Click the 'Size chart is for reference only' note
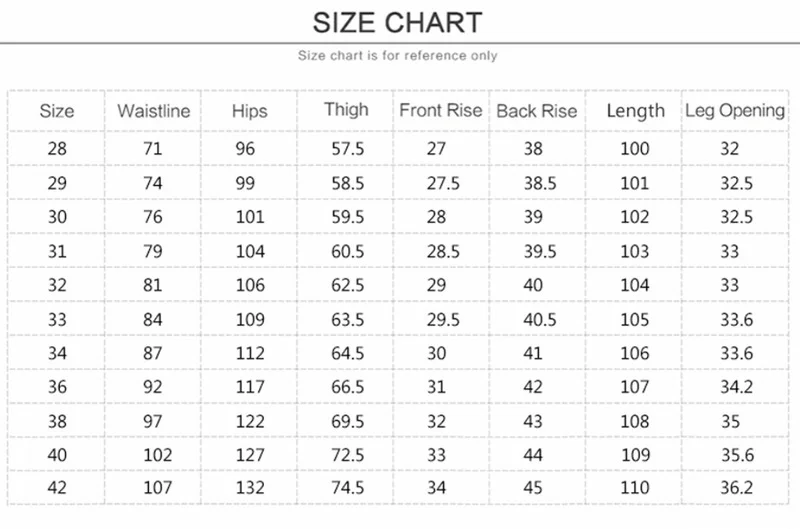The image size is (800, 529). tap(398, 56)
